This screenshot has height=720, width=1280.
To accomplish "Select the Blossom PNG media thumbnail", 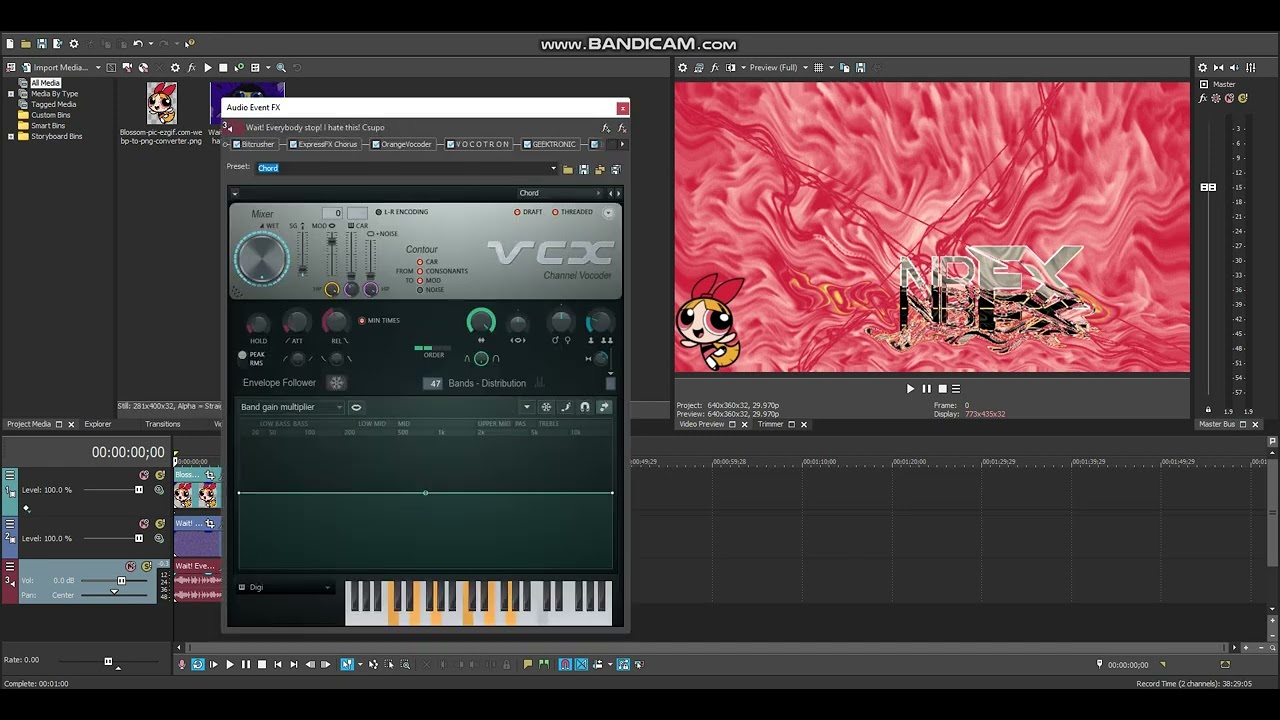I will pos(161,103).
